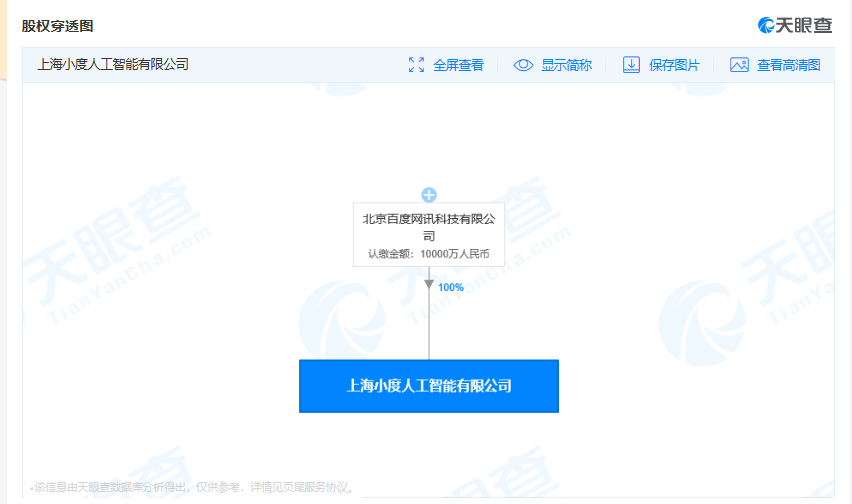Click the disclaimer text about 天眼查数据库
This screenshot has height=504, width=852.
pos(193,487)
